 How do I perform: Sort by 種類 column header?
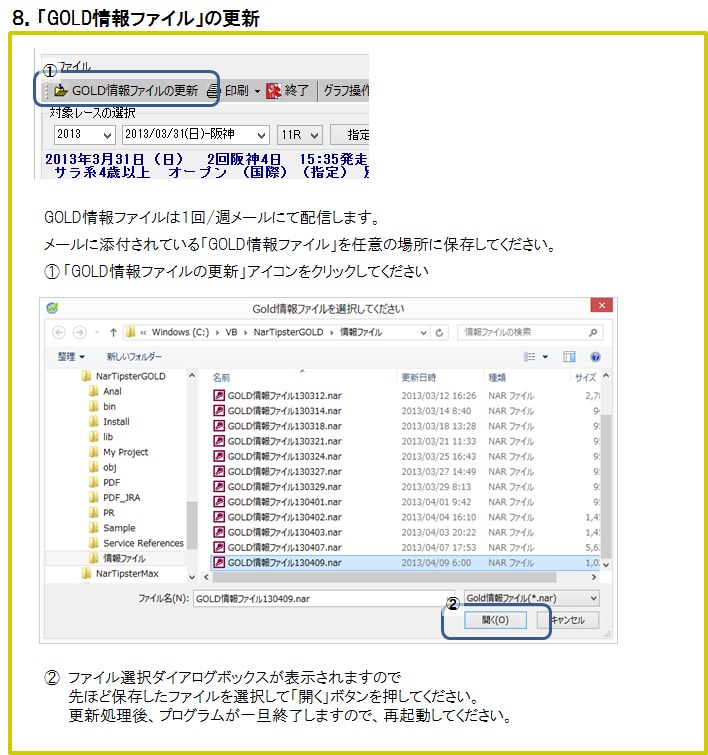(497, 378)
